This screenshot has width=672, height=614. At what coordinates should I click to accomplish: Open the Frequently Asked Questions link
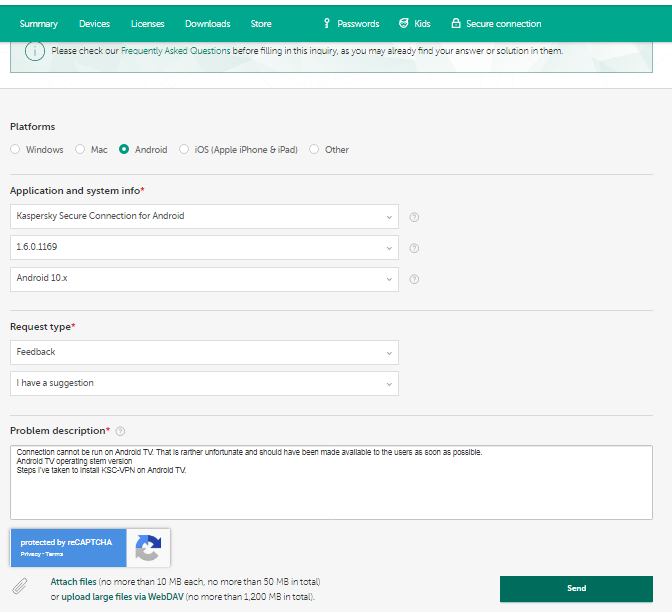tap(176, 51)
